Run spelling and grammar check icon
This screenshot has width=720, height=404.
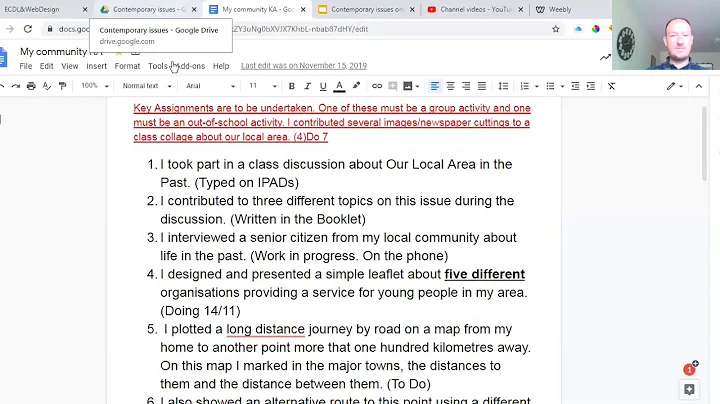47,86
